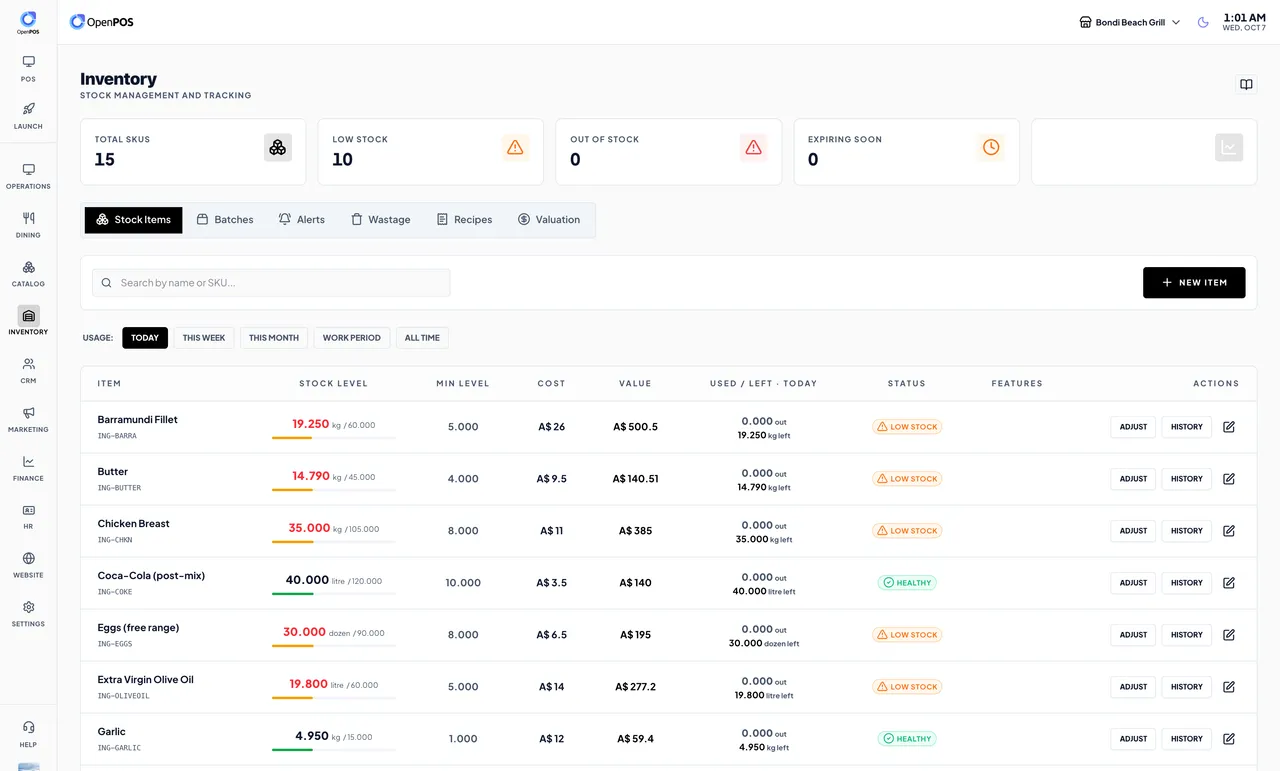This screenshot has width=1280, height=771.
Task: Click Low Stock badge for Butter
Action: point(907,479)
